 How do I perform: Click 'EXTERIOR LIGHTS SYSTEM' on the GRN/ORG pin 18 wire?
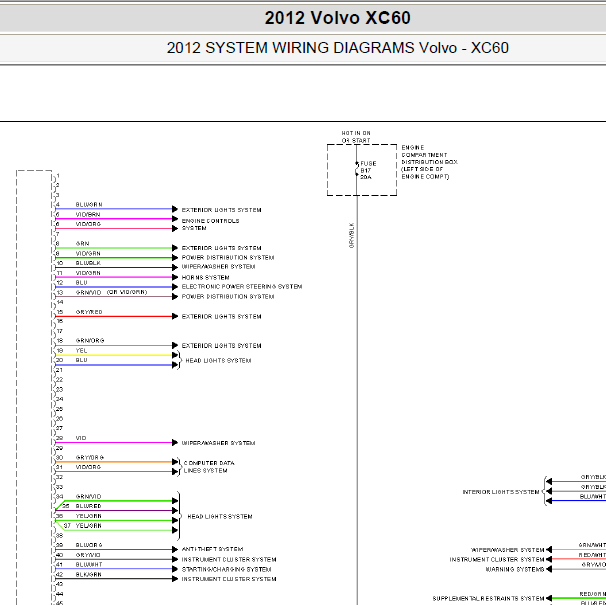tap(221, 346)
